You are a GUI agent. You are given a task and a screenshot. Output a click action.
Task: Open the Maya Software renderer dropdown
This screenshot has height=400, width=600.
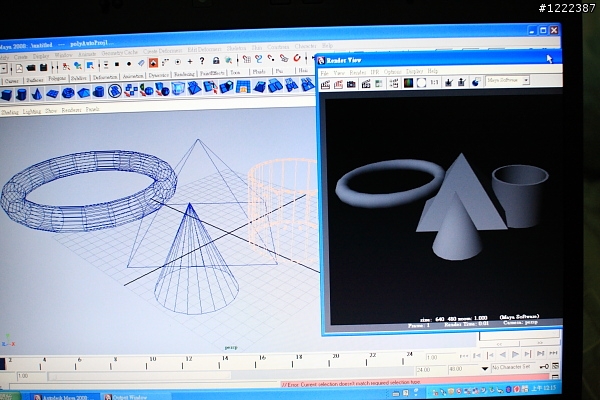(526, 80)
